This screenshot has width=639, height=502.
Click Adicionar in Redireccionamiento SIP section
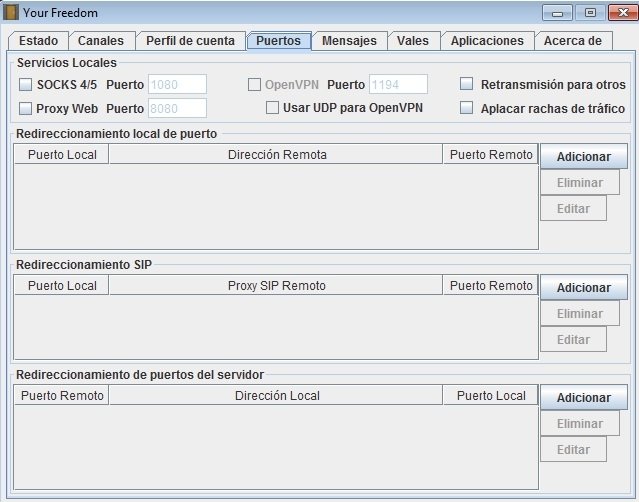(x=584, y=288)
